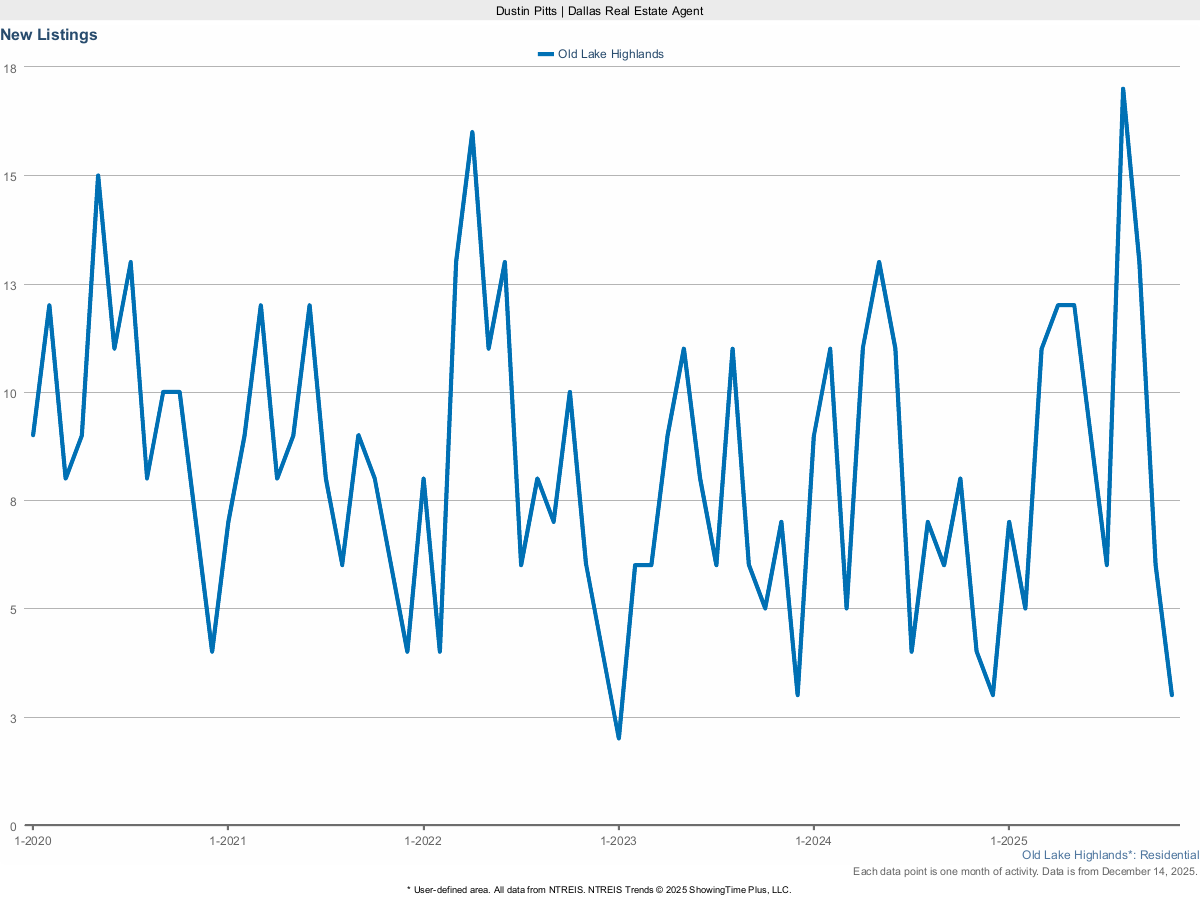The width and height of the screenshot is (1200, 900).
Task: Click the 18 y-axis label
Action: (x=10, y=68)
